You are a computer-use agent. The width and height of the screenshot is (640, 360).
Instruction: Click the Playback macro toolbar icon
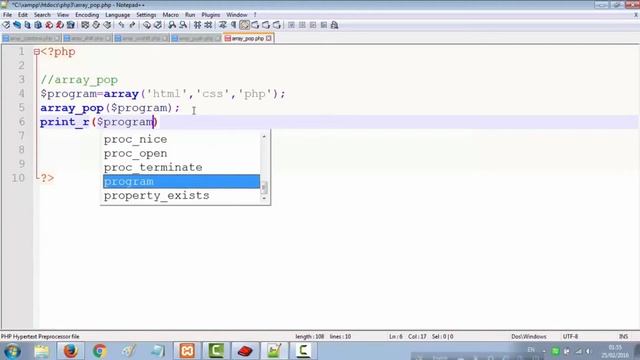313,25
